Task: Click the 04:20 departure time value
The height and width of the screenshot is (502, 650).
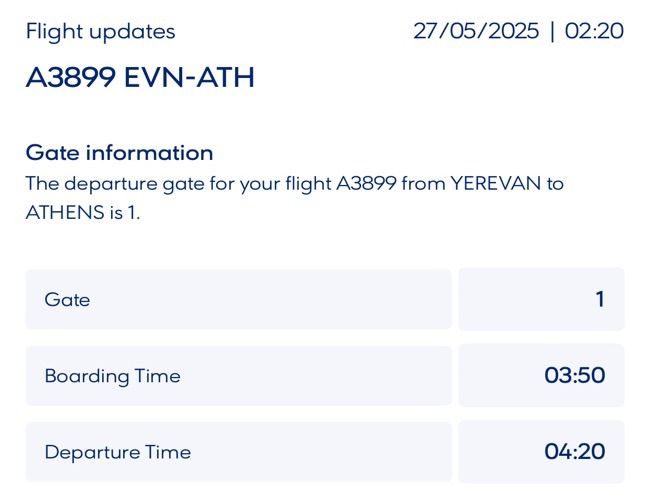Action: coord(574,452)
